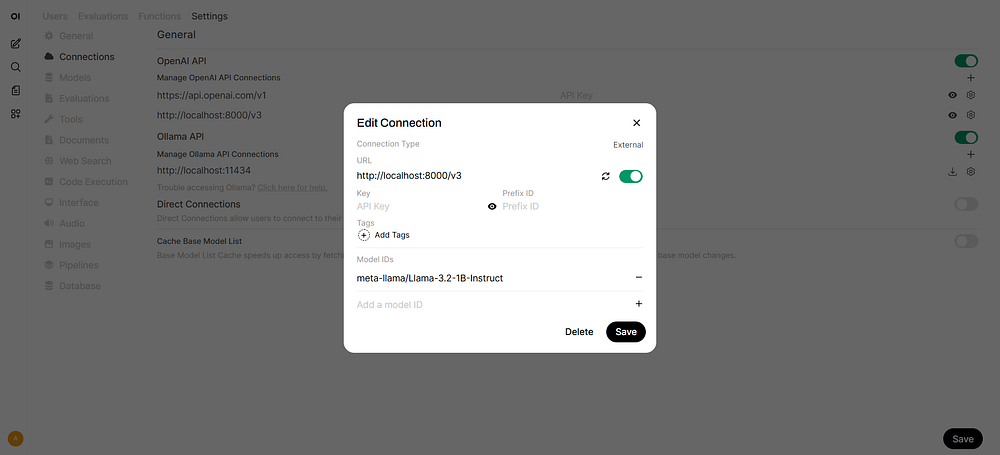Add a new OpenAI API connection

pos(971,78)
